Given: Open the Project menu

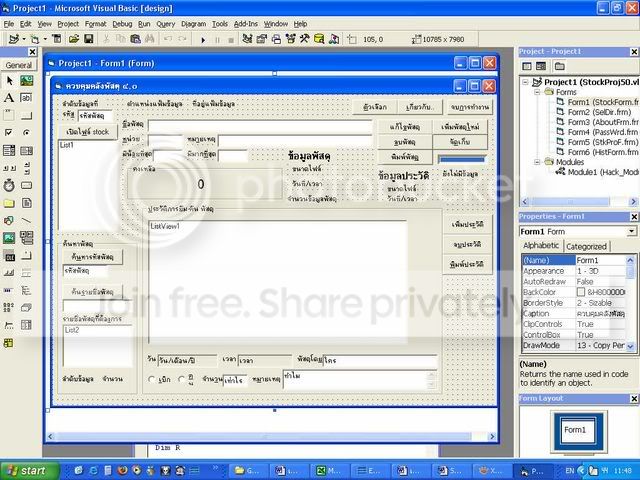Looking at the screenshot, I should pyautogui.click(x=68, y=24).
